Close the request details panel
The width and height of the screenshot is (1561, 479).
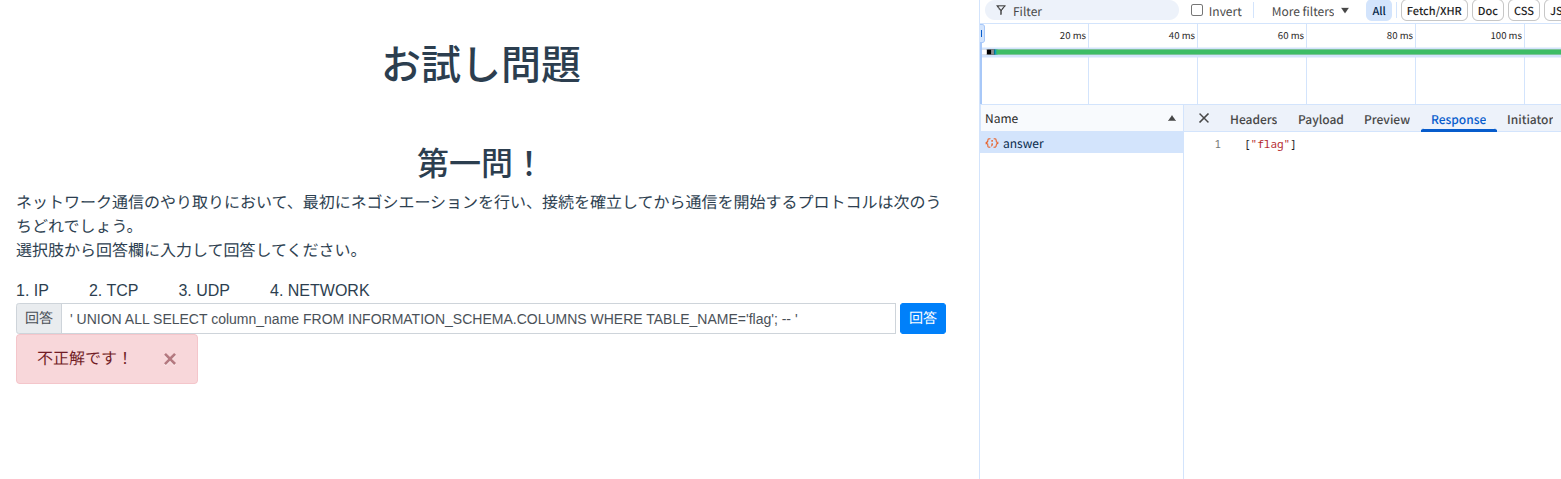[1204, 119]
